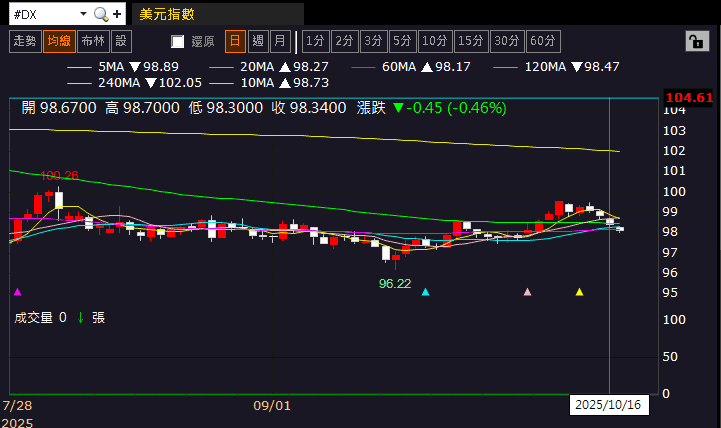
Task: Add symbol with the plus icon
Action: [117, 15]
